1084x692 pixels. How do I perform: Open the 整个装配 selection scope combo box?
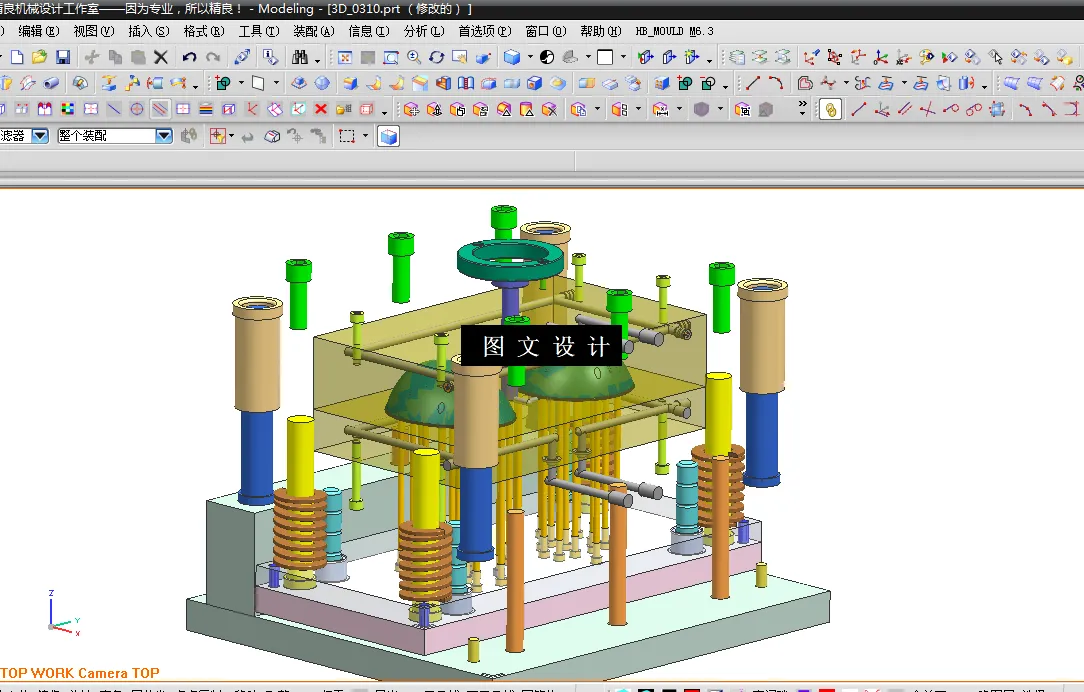click(x=115, y=136)
